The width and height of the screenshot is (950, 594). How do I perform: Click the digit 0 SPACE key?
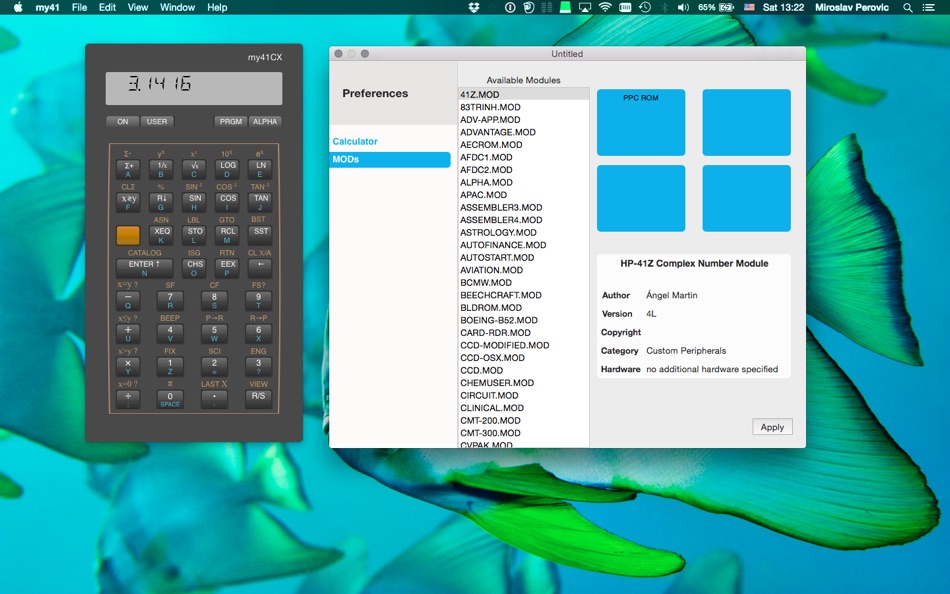click(170, 399)
